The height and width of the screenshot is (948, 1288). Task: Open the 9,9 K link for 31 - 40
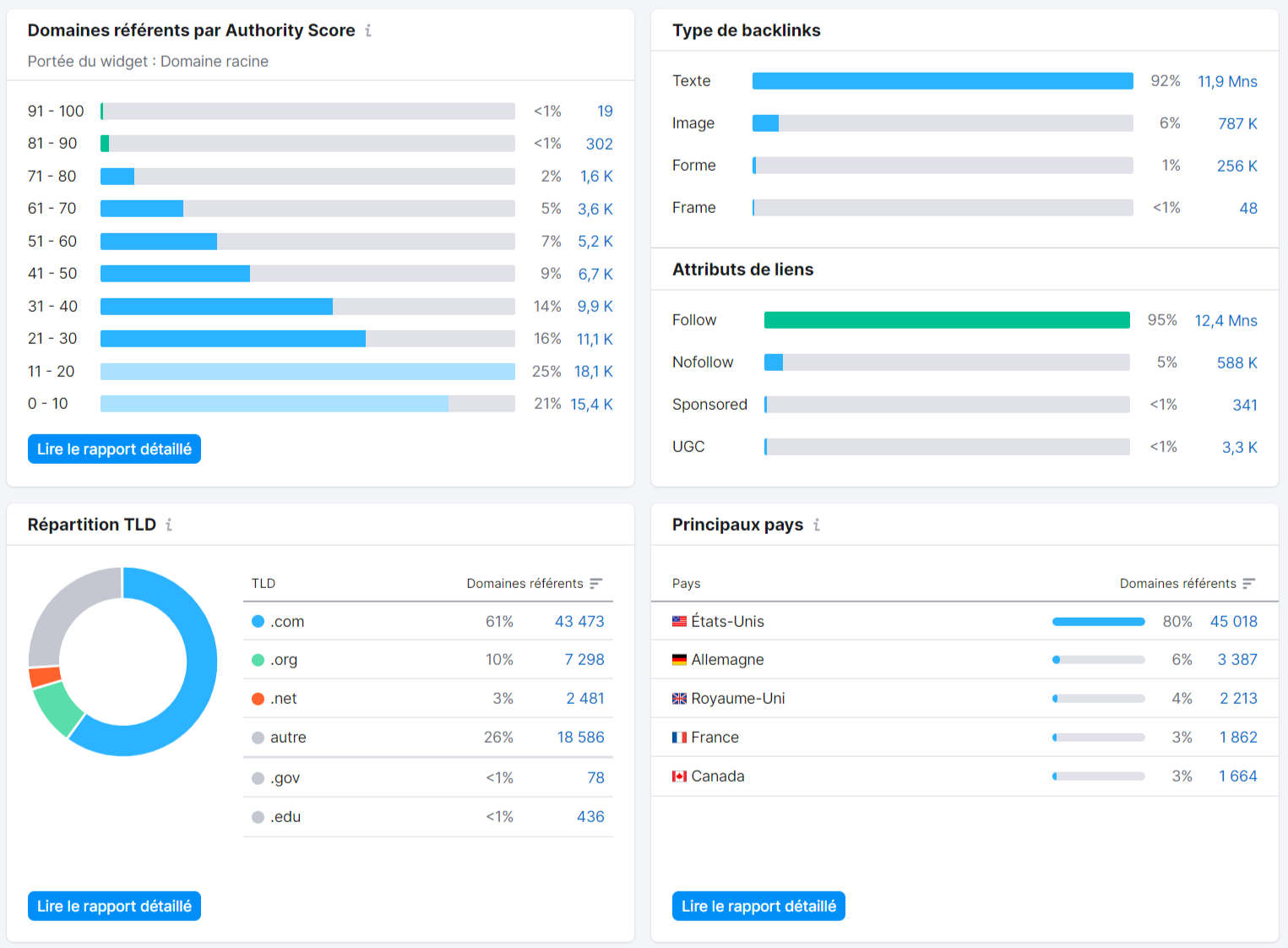click(x=595, y=307)
